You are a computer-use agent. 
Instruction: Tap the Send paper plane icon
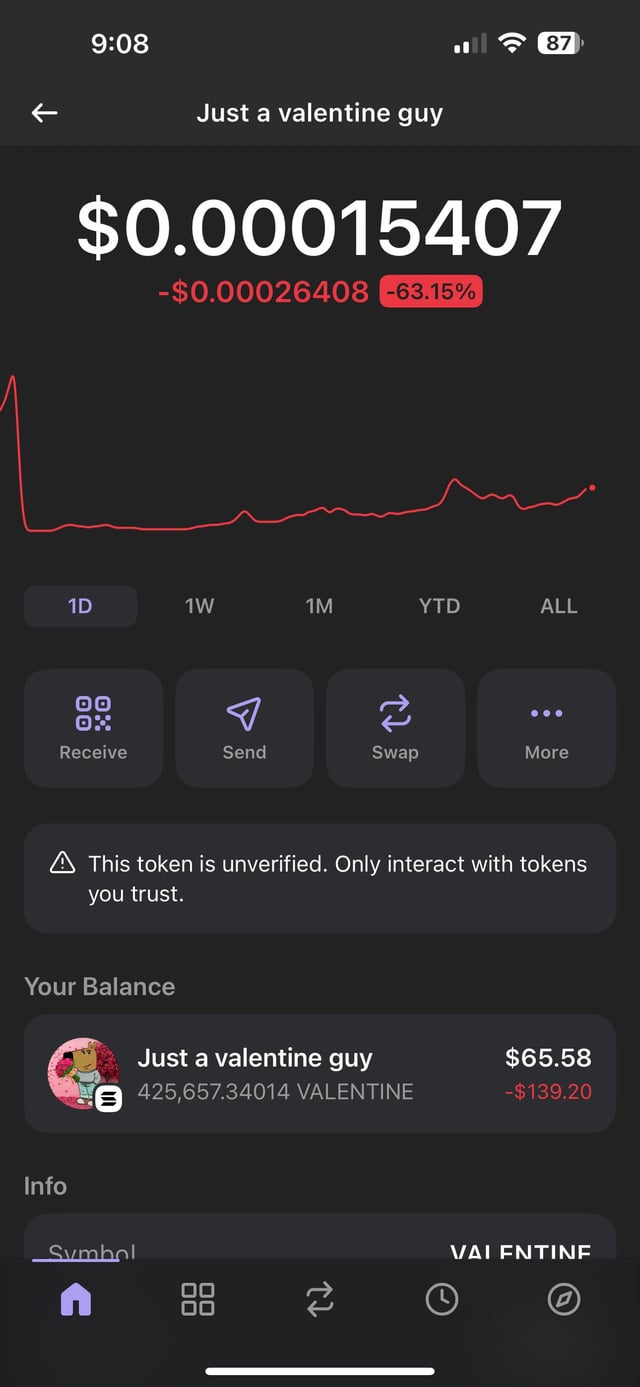pyautogui.click(x=244, y=727)
